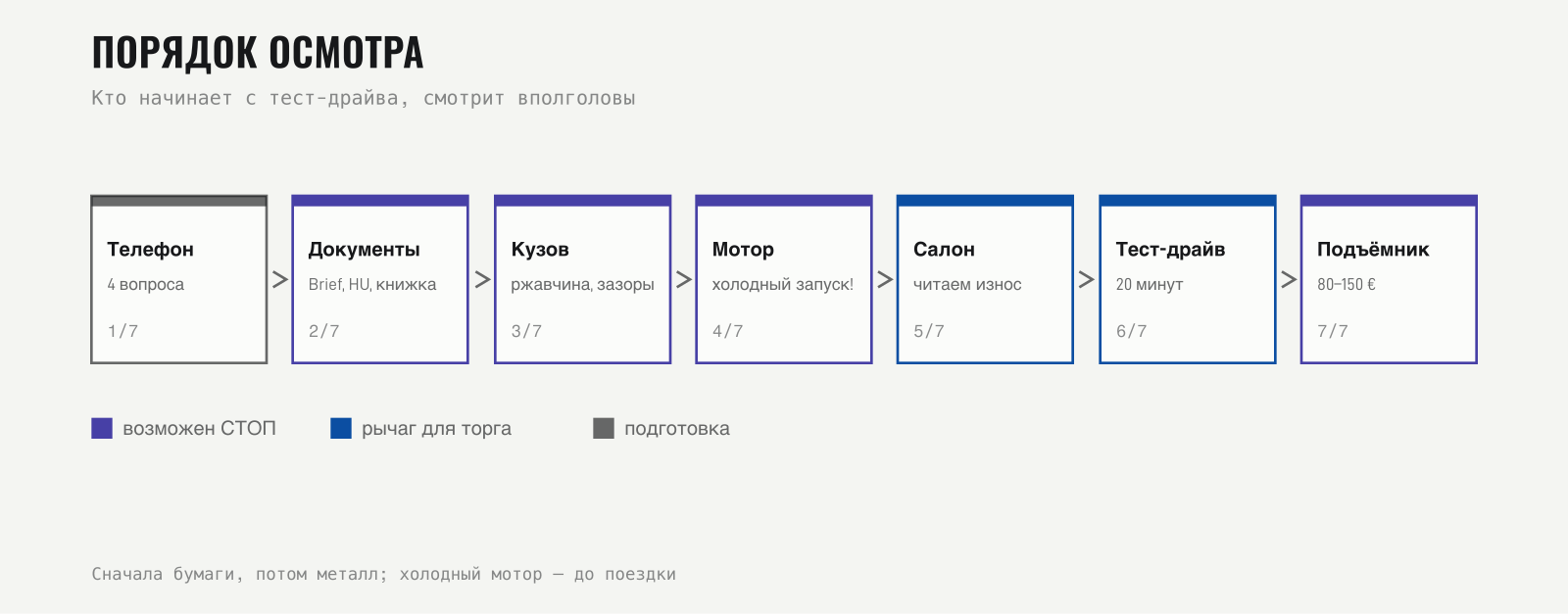
Task: Click the 'читаем износ' subtitle
Action: coord(967,284)
